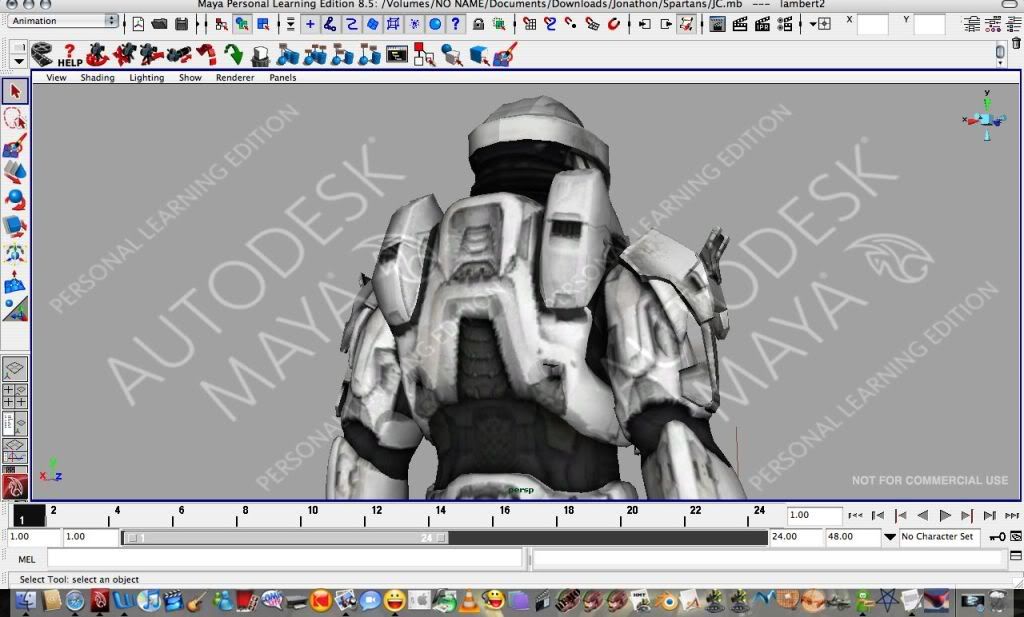Toggle Select by Object Type mode
This screenshot has height=617, width=1024.
click(x=242, y=24)
